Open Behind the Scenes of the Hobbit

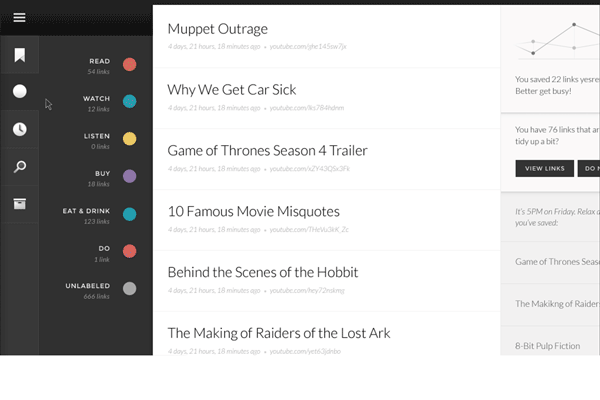[262, 272]
